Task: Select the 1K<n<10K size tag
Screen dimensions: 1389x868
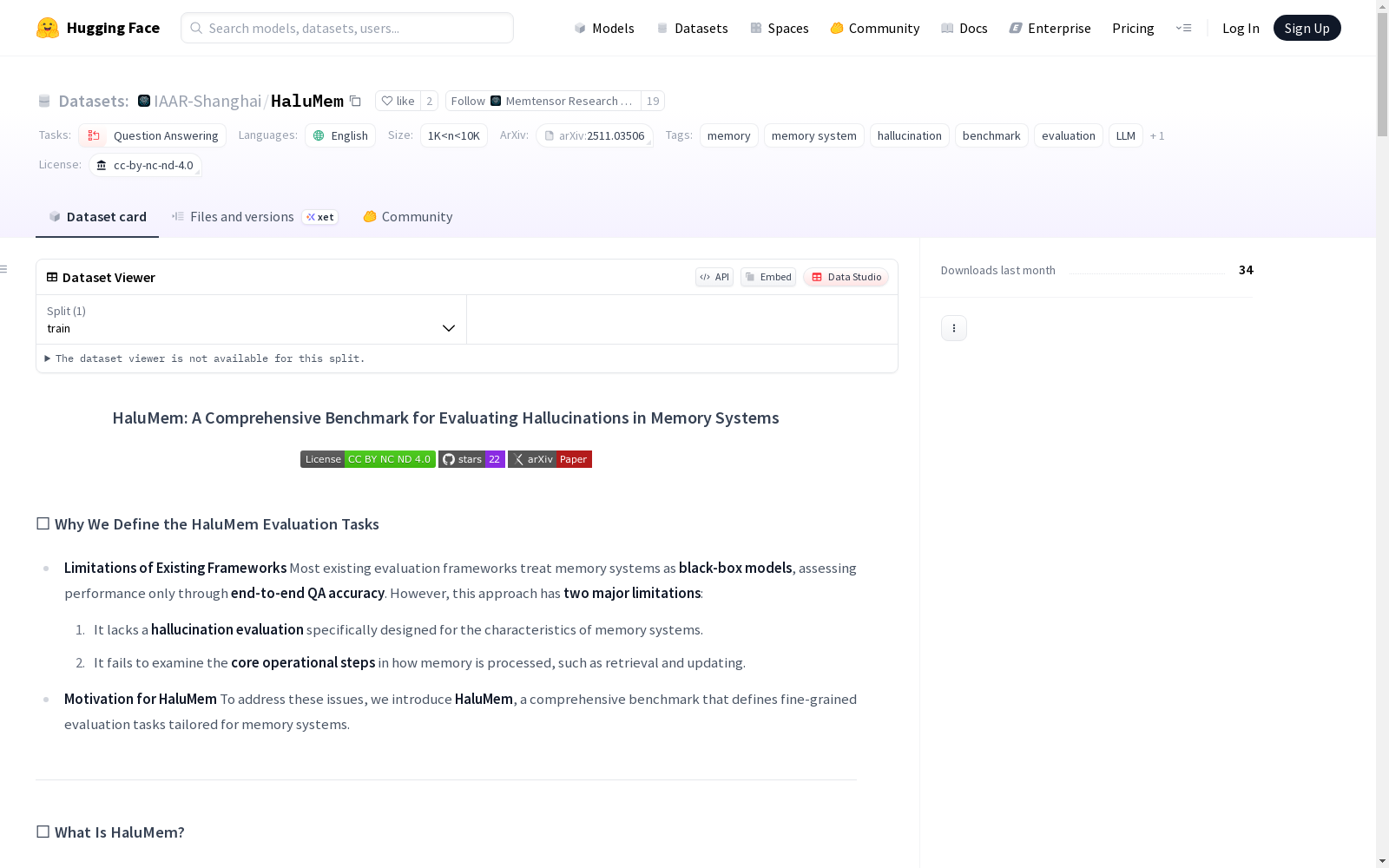Action: (x=454, y=135)
